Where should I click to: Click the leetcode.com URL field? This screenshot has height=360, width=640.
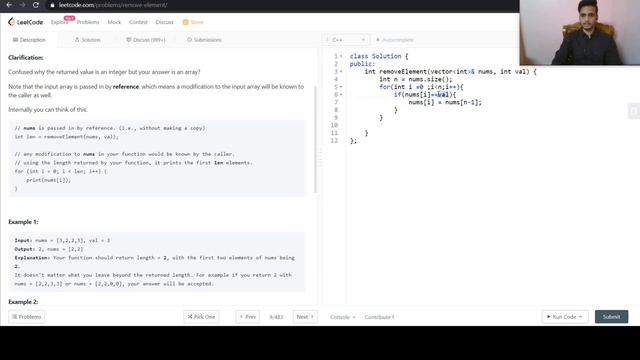point(113,5)
